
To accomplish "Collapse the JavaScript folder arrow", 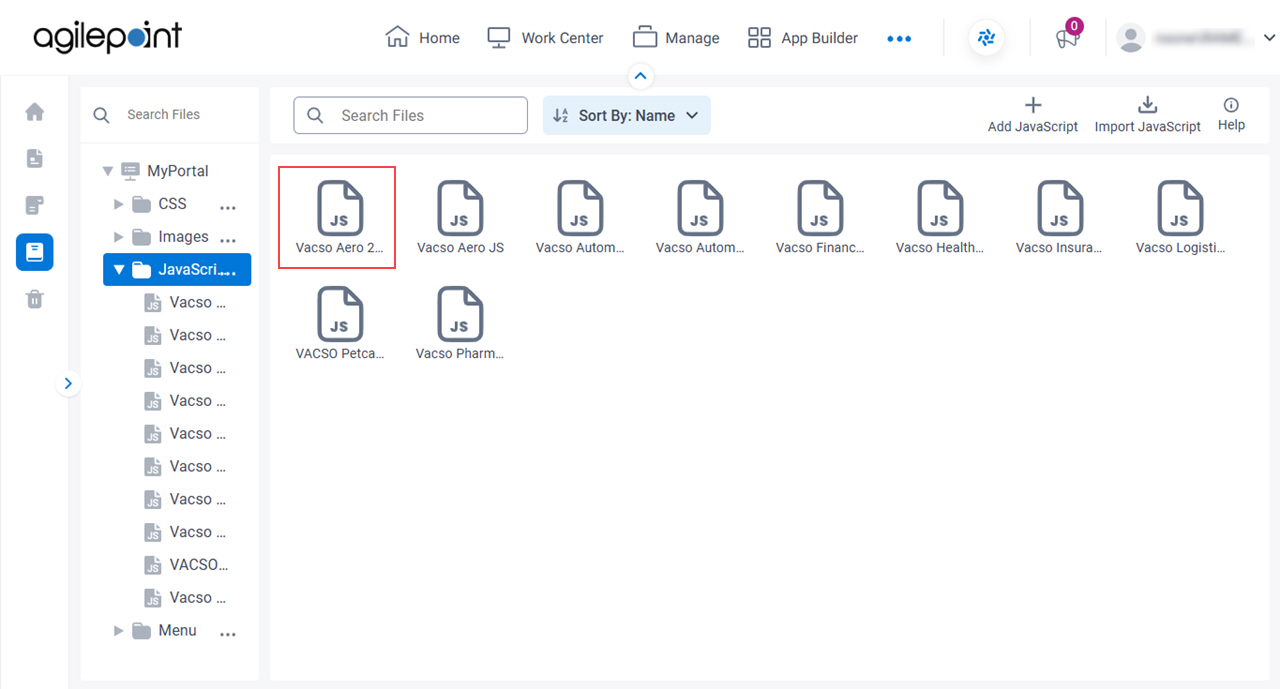I will (x=119, y=270).
